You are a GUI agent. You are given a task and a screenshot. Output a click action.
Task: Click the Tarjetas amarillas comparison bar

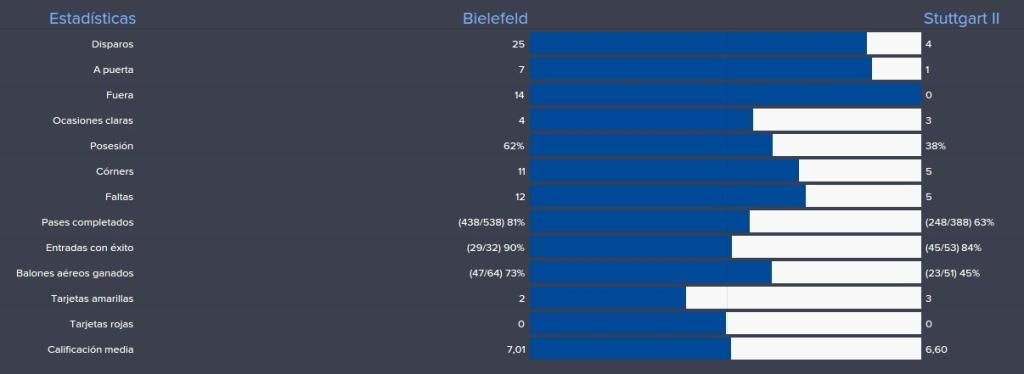coord(726,298)
